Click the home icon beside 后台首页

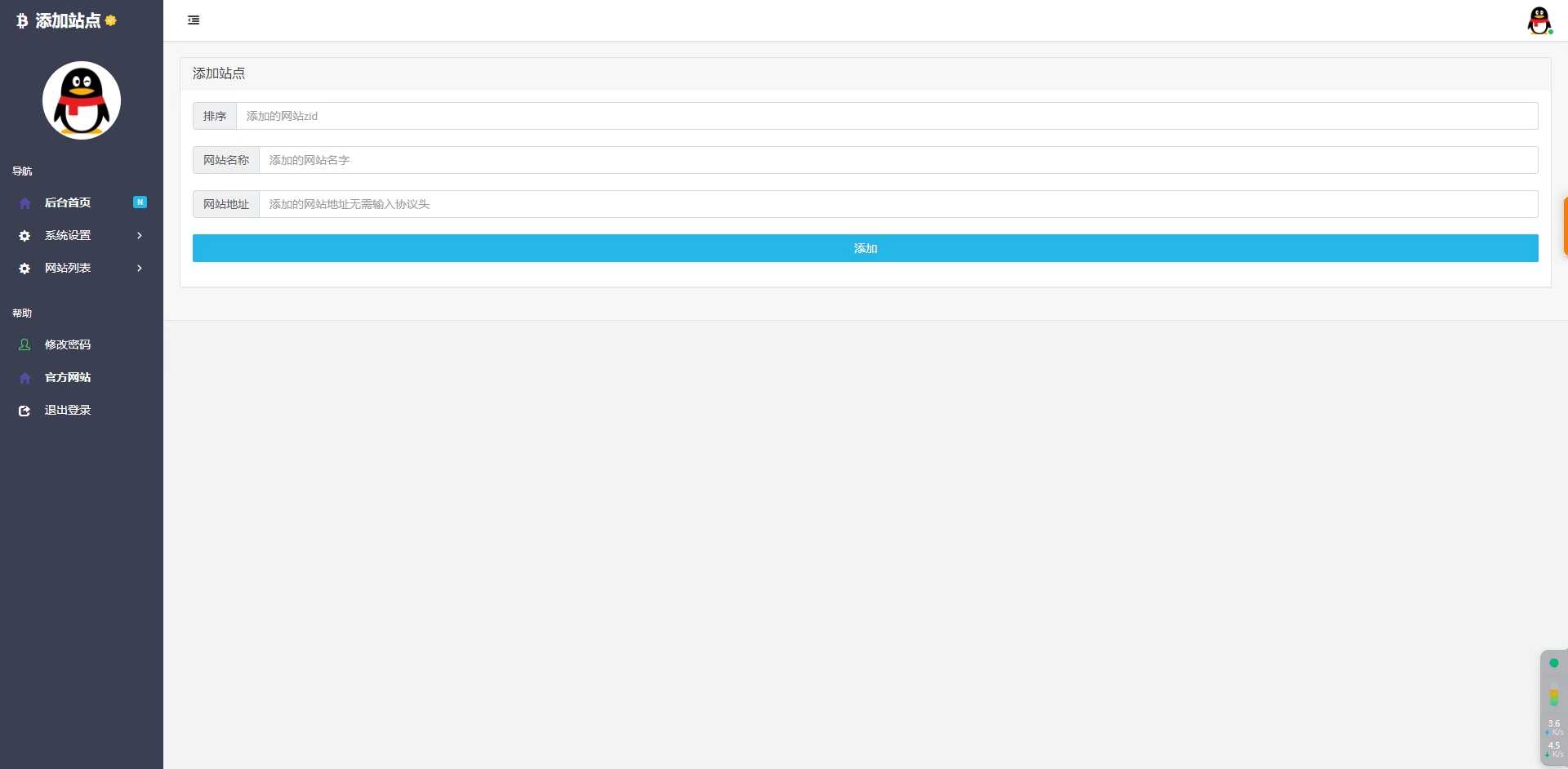pos(24,203)
